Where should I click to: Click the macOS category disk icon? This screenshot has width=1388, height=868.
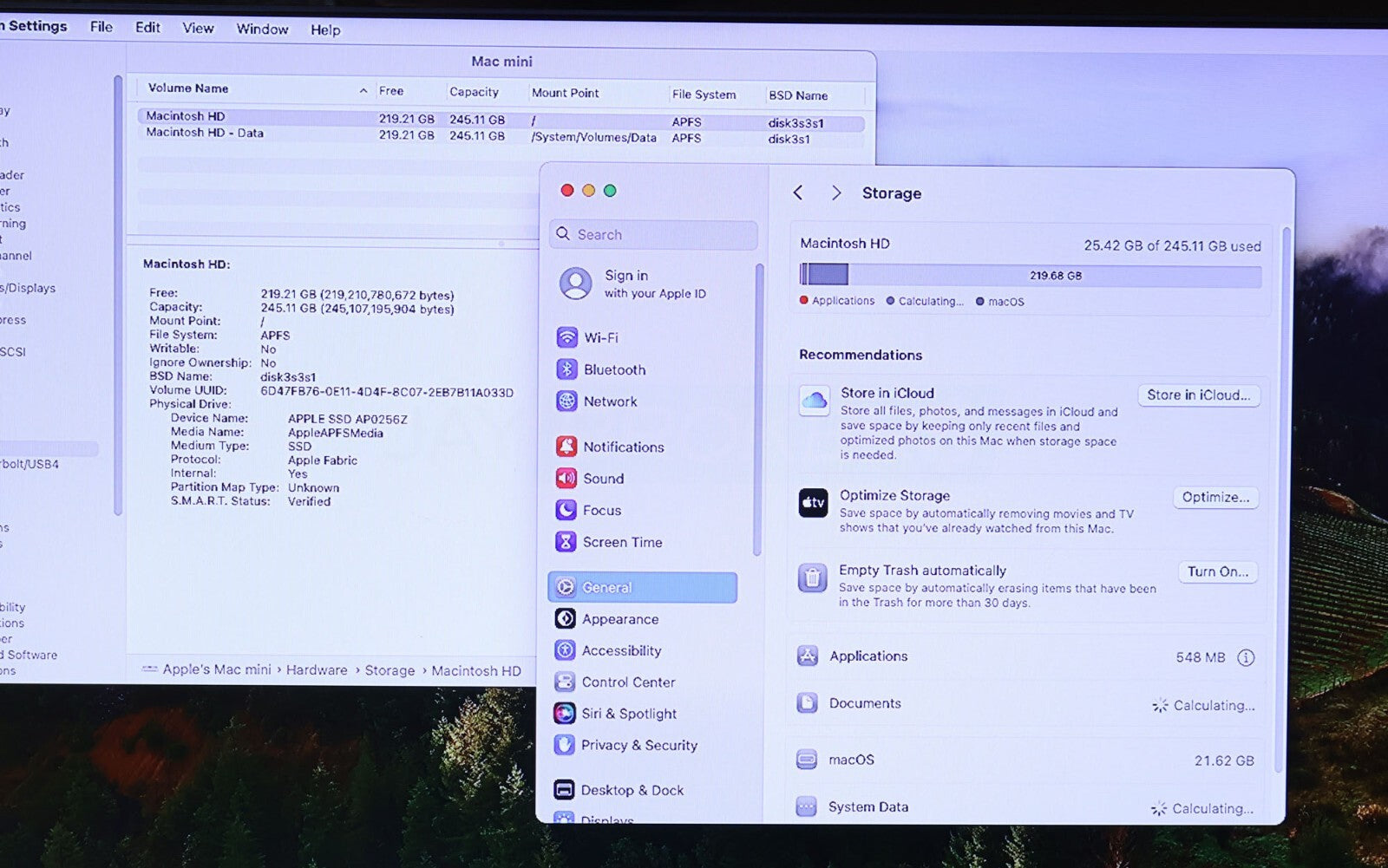[x=807, y=760]
